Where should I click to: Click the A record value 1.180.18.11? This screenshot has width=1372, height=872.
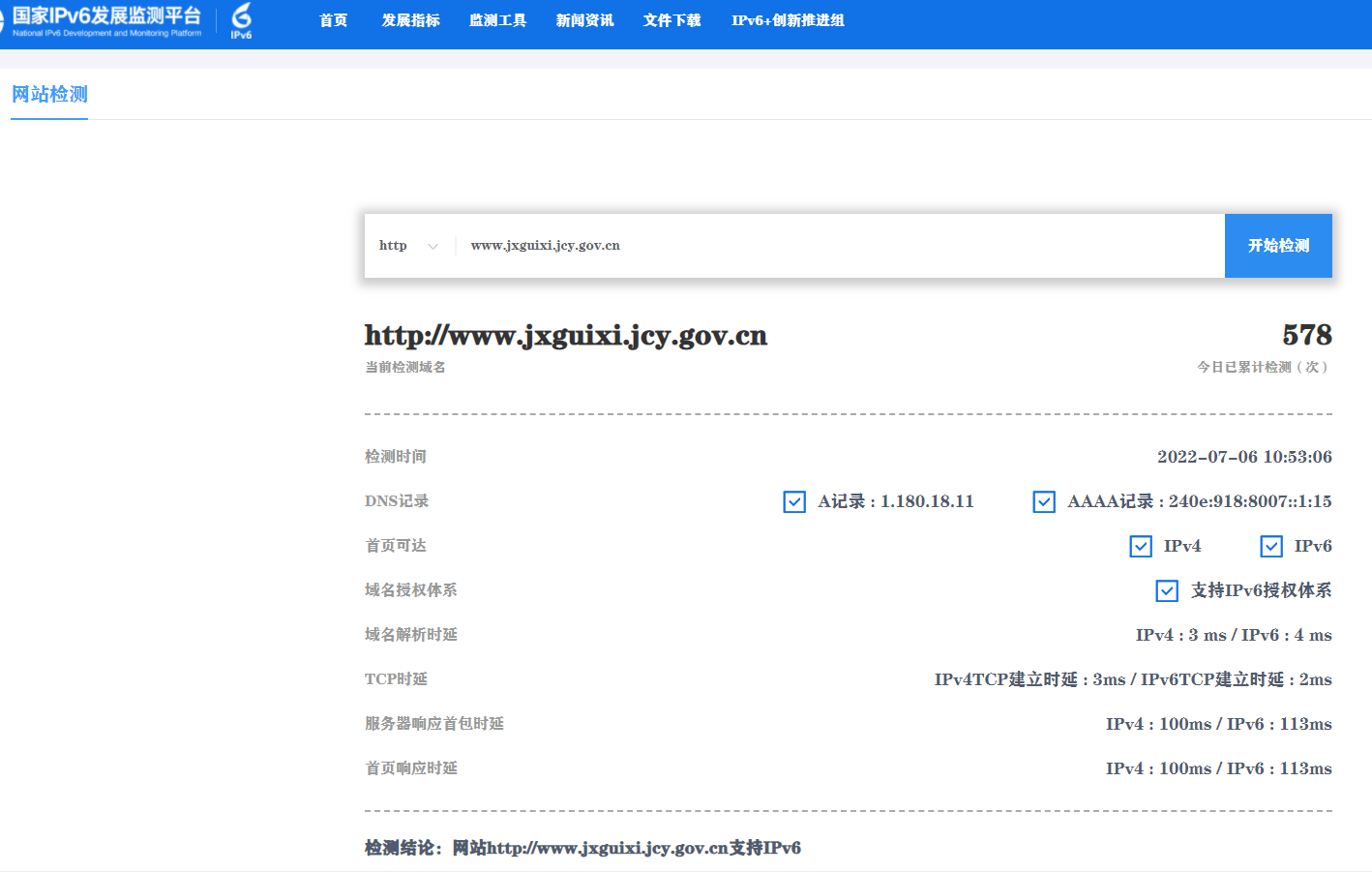[927, 501]
